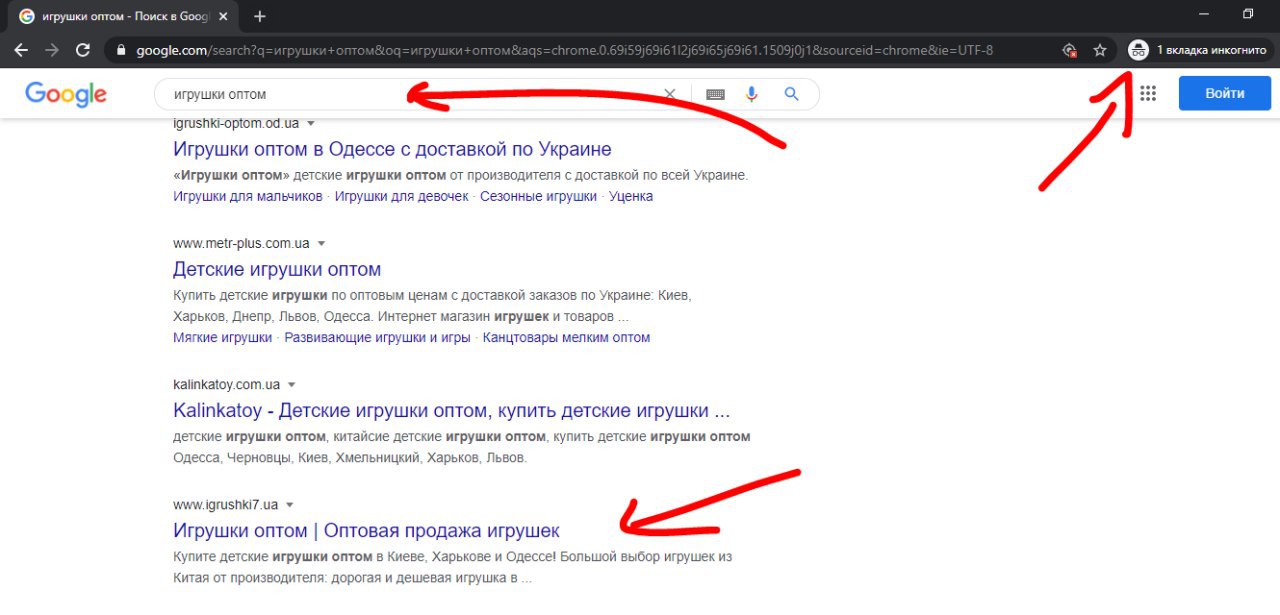The image size is (1280, 615).
Task: Expand dropdown next to www.igrushki7.ua
Action: click(x=290, y=505)
